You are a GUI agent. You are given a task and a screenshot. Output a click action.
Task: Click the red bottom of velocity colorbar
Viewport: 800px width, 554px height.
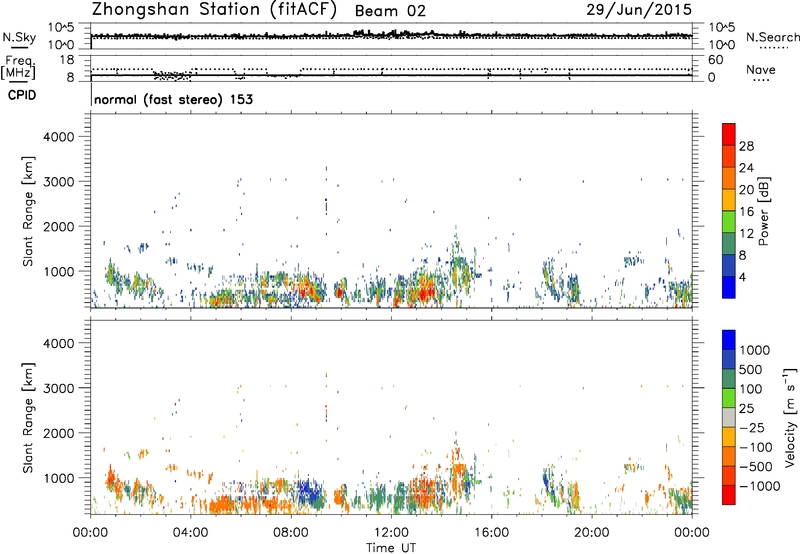click(729, 495)
